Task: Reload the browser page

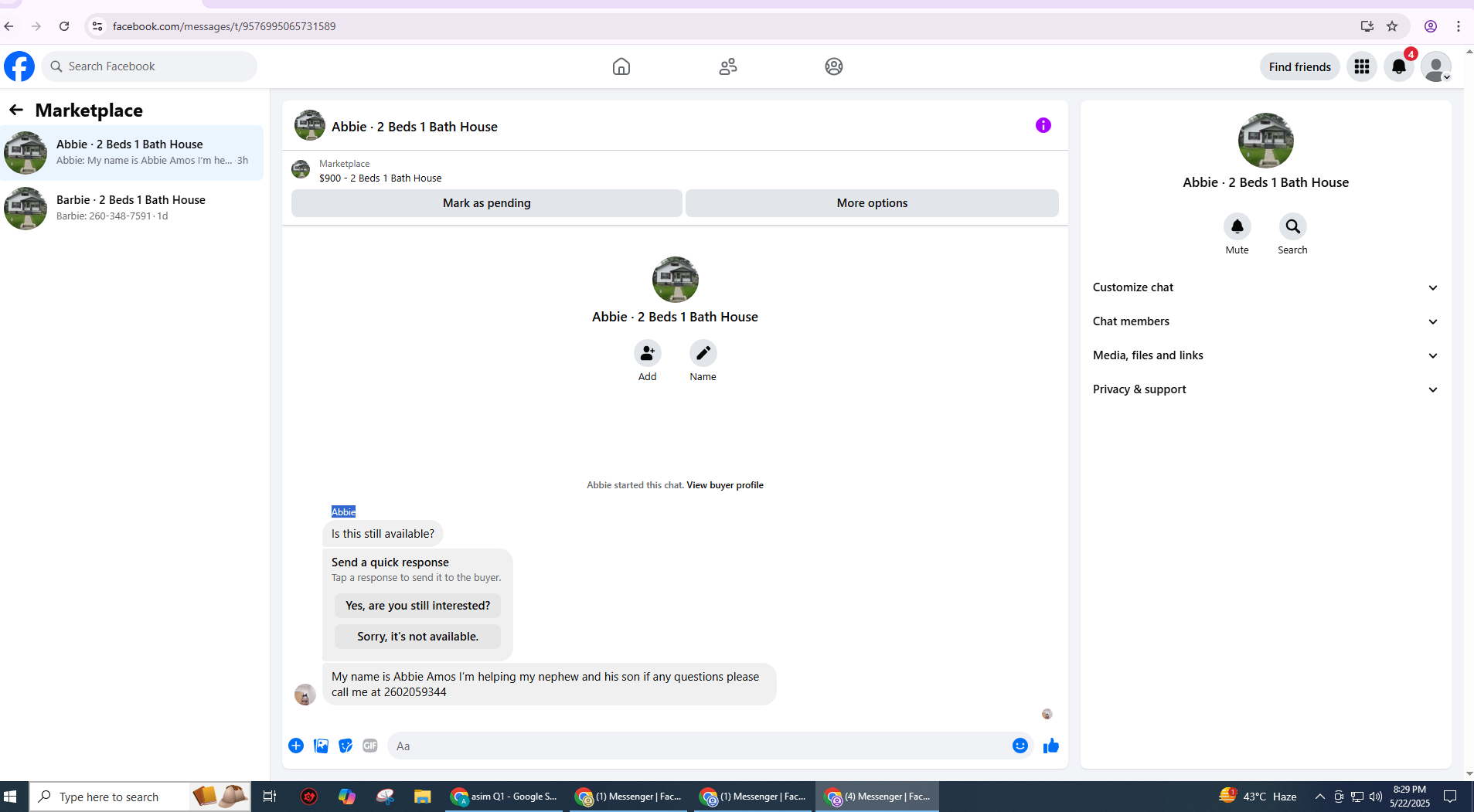Action: (x=64, y=26)
